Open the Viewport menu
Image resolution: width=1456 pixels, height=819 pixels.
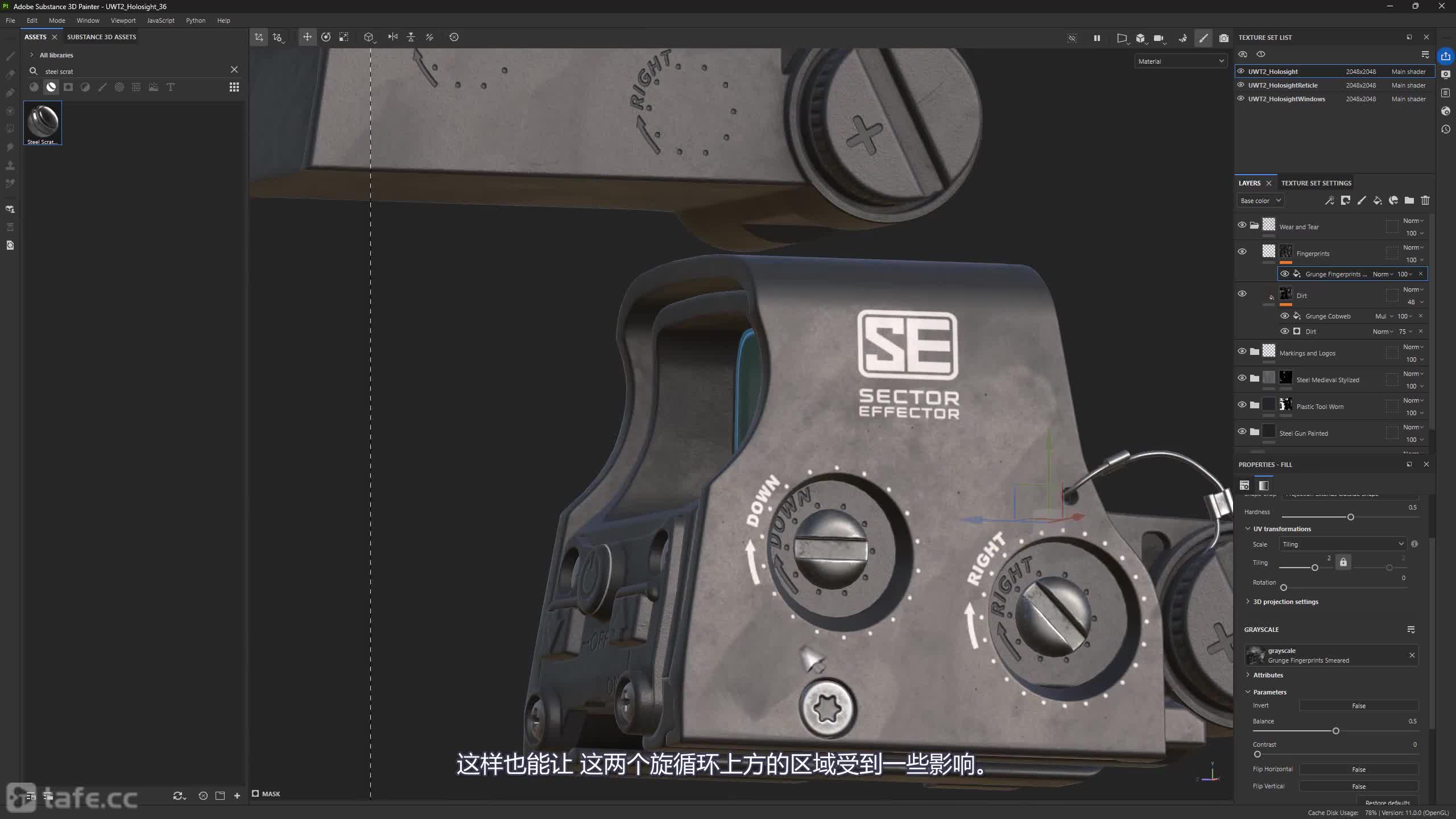click(x=123, y=20)
